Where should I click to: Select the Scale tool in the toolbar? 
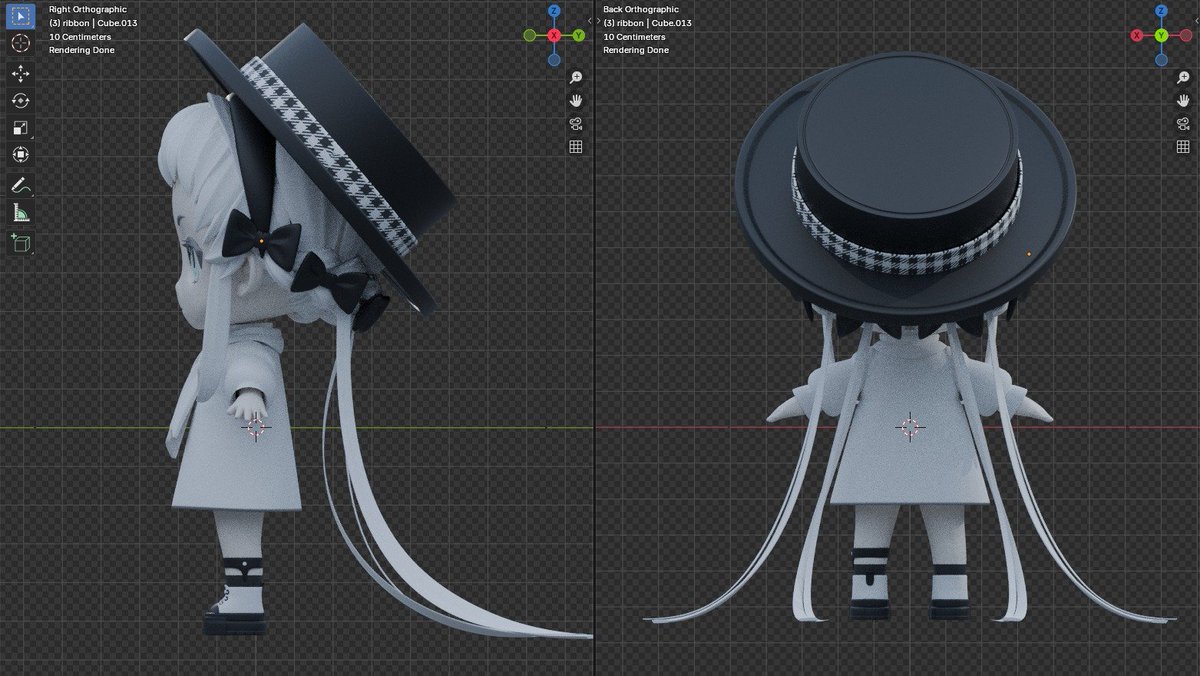[20, 128]
